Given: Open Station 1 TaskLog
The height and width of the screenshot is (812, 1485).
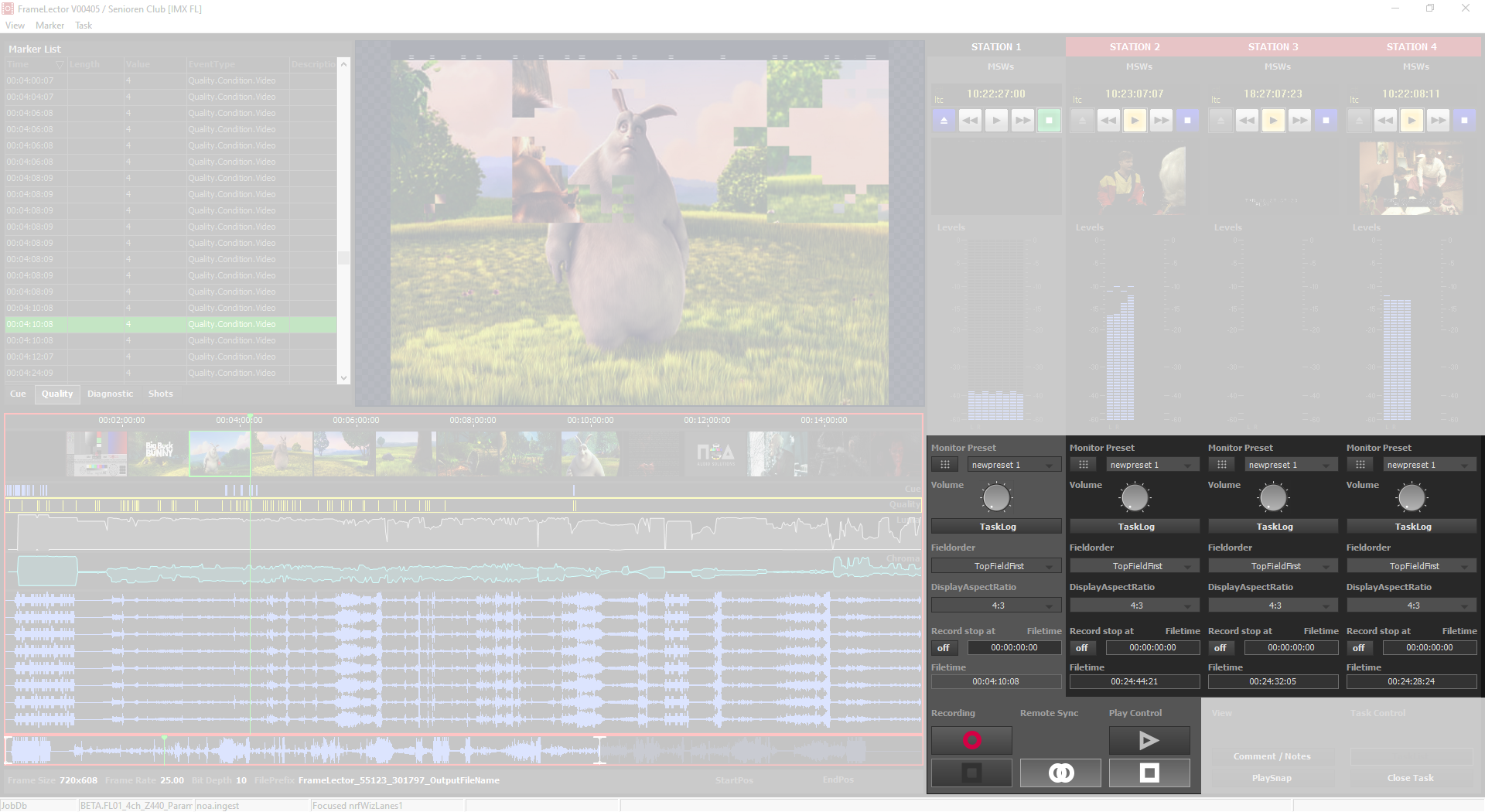Looking at the screenshot, I should click(996, 527).
